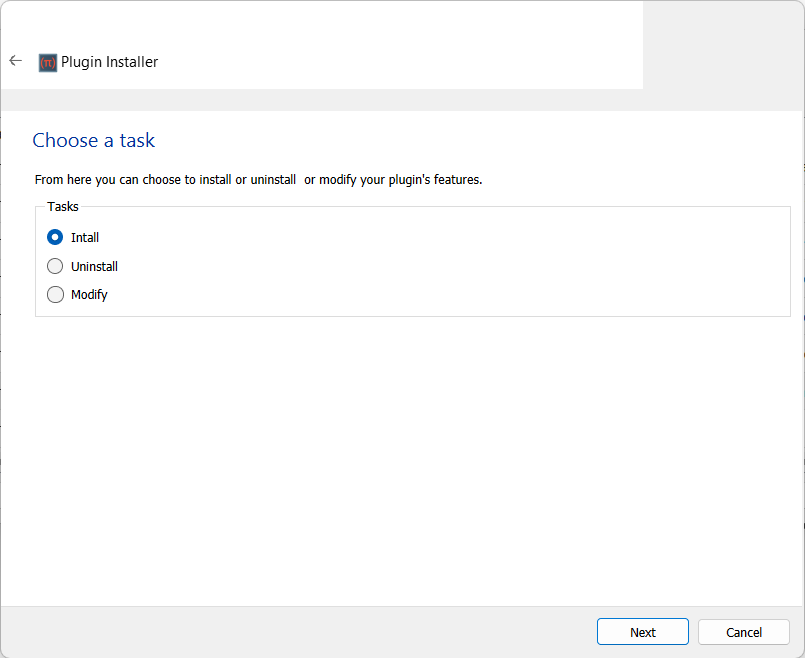Click the back arrow icon
The height and width of the screenshot is (658, 805).
(15, 61)
